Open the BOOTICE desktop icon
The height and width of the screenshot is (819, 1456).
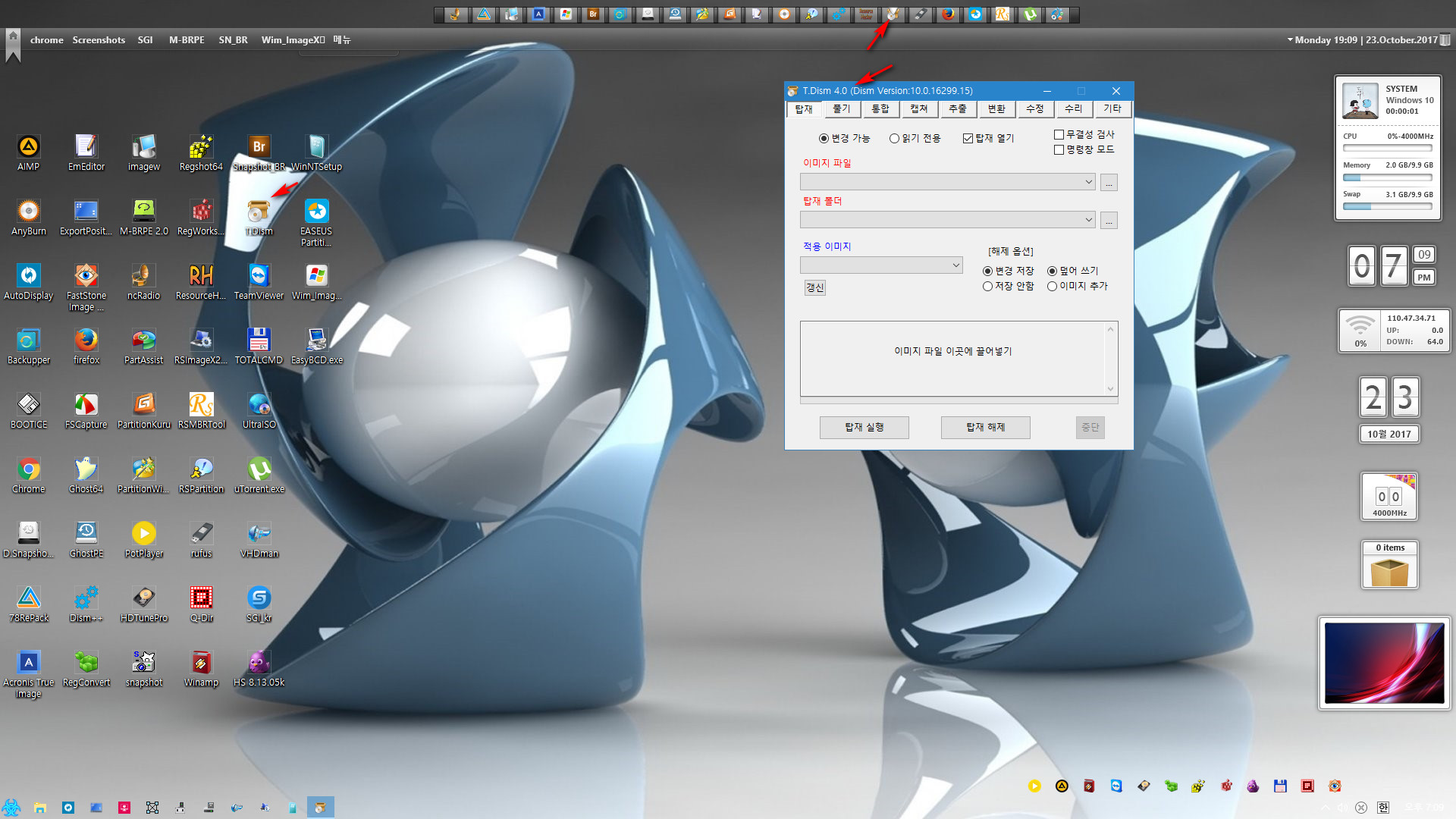[29, 410]
